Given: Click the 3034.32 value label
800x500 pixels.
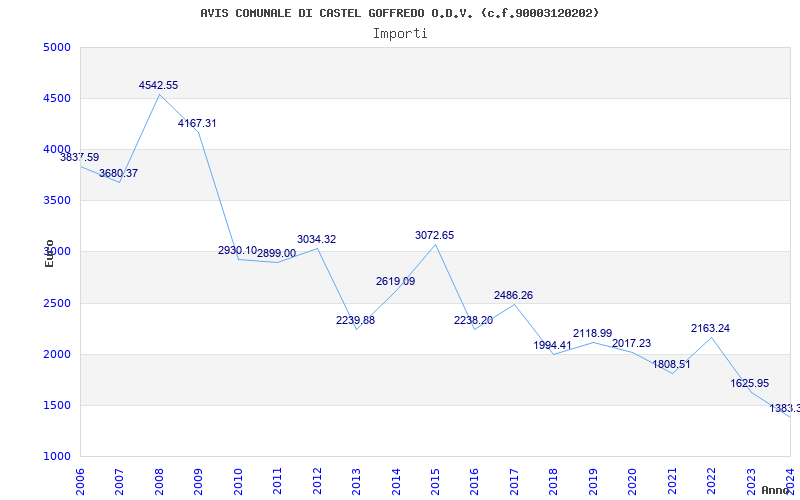Looking at the screenshot, I should (316, 240).
